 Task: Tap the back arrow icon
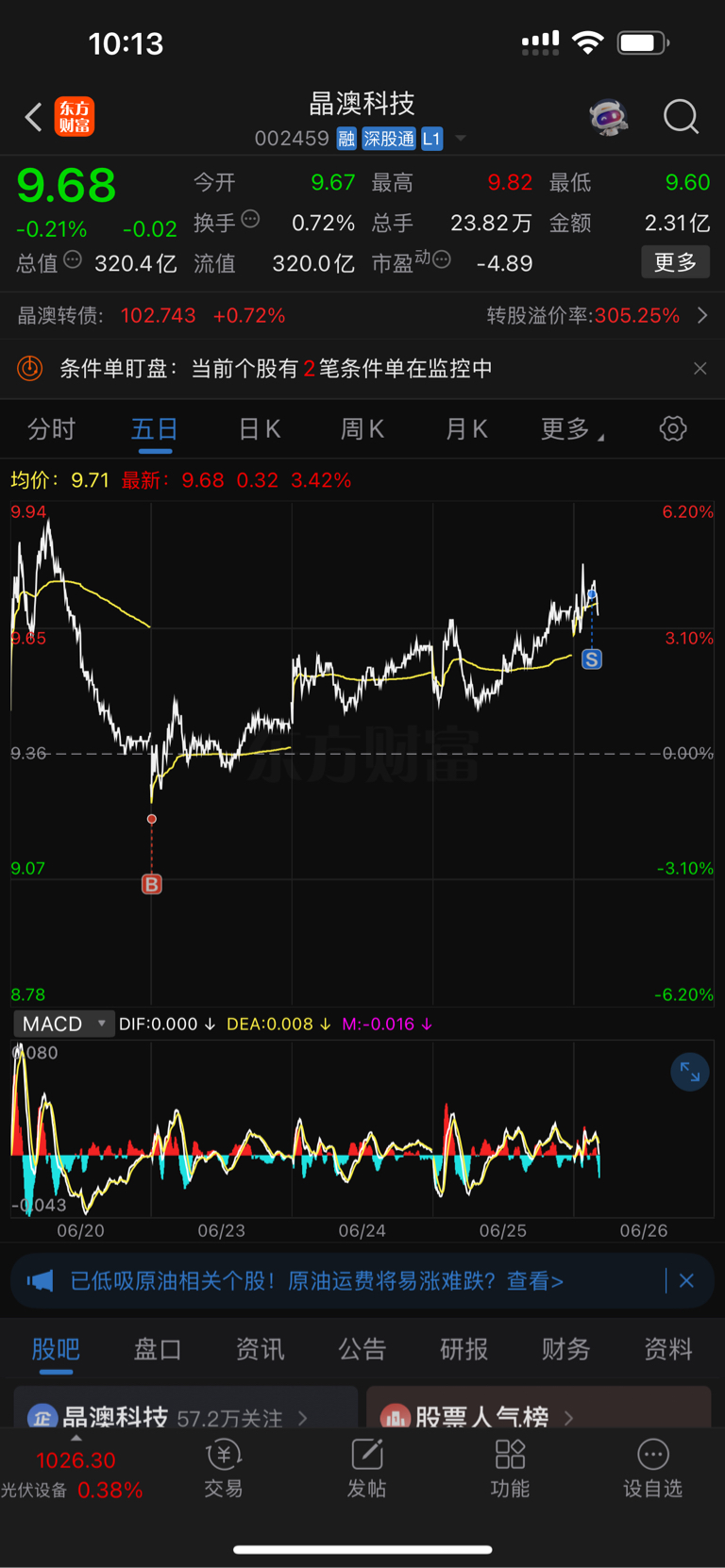coord(34,117)
